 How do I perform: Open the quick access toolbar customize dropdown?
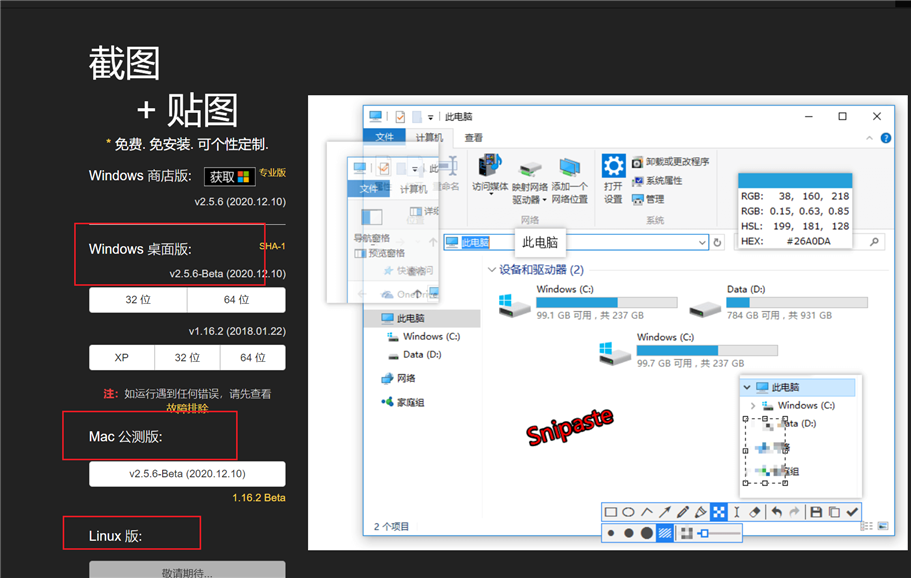pyautogui.click(x=431, y=117)
